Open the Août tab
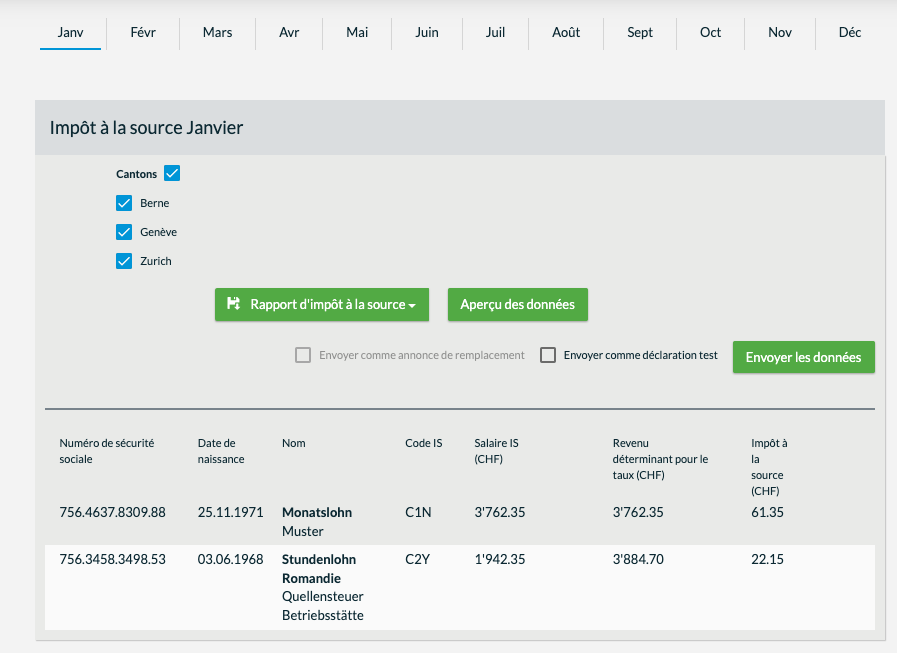Image resolution: width=897 pixels, height=653 pixels. pos(566,33)
